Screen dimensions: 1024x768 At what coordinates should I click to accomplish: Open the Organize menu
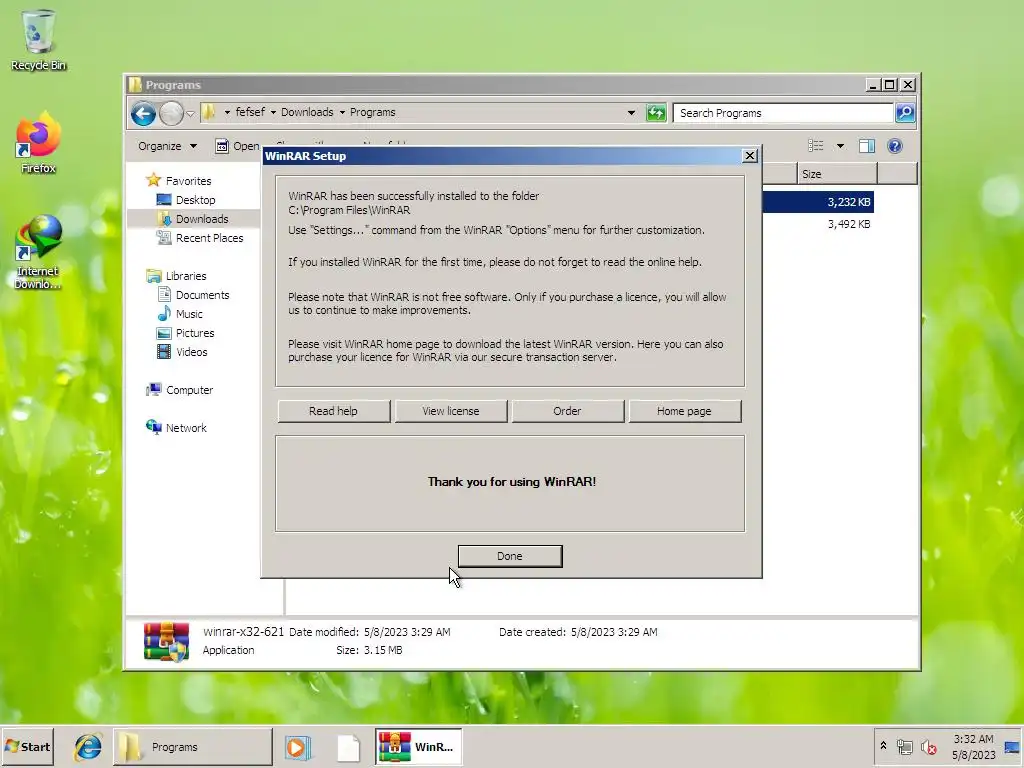coord(167,146)
